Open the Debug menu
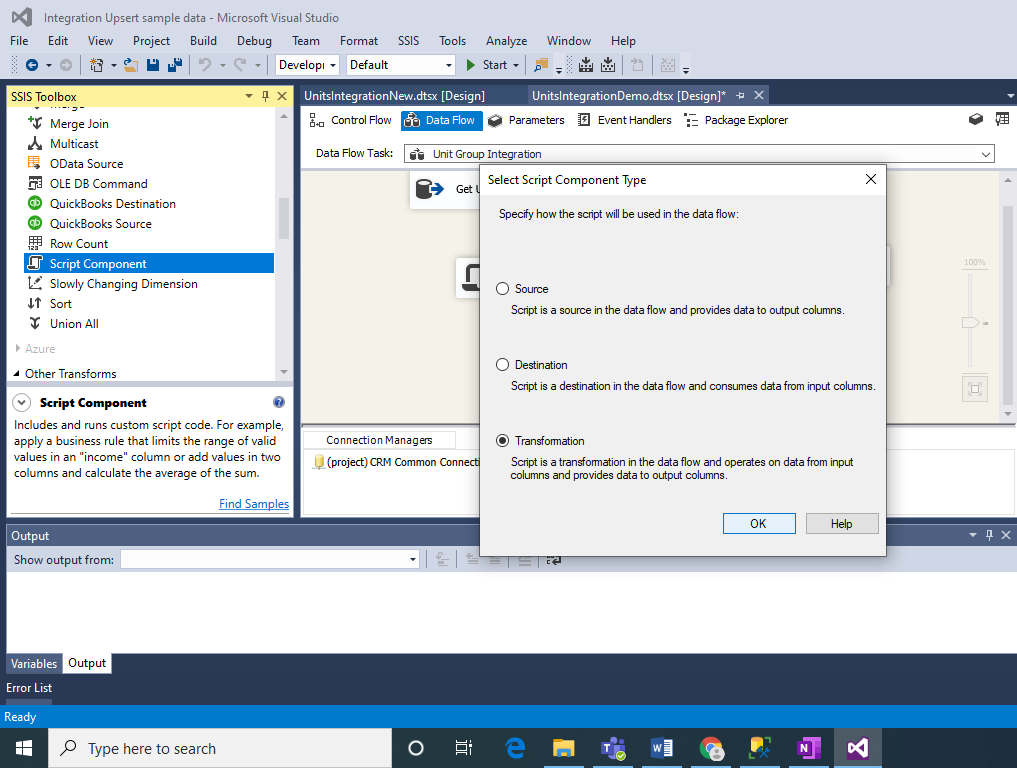The height and width of the screenshot is (768, 1017). (x=254, y=41)
